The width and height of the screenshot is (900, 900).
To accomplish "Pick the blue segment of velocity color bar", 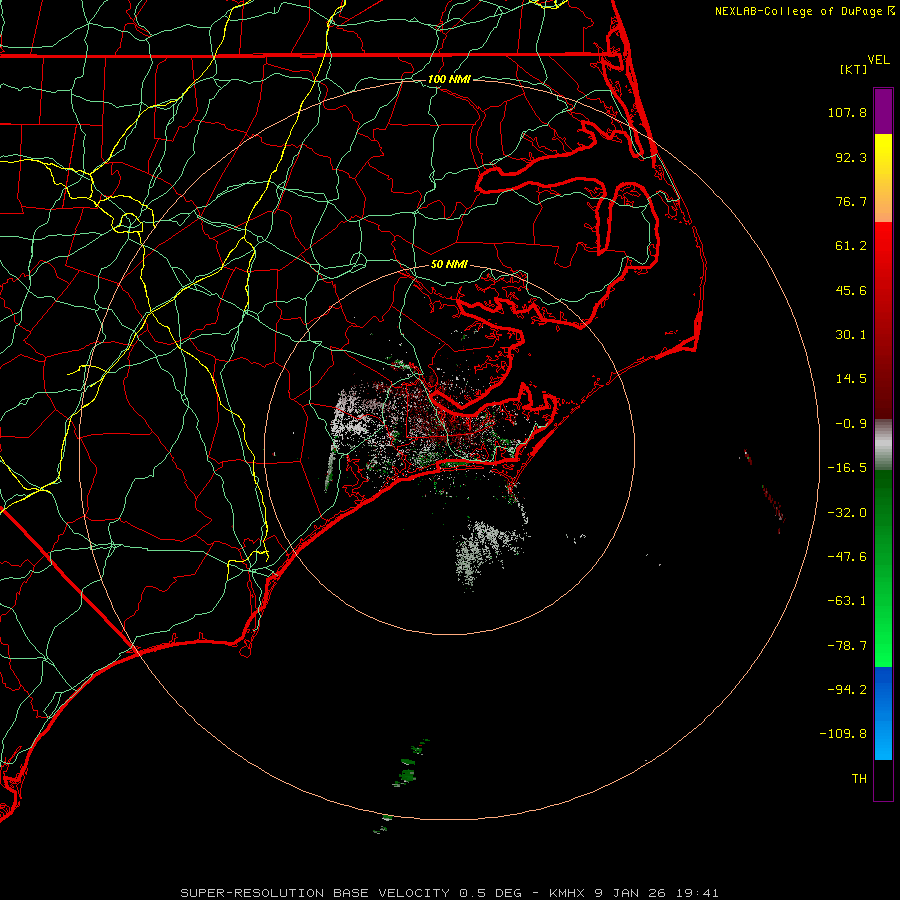I will 883,713.
